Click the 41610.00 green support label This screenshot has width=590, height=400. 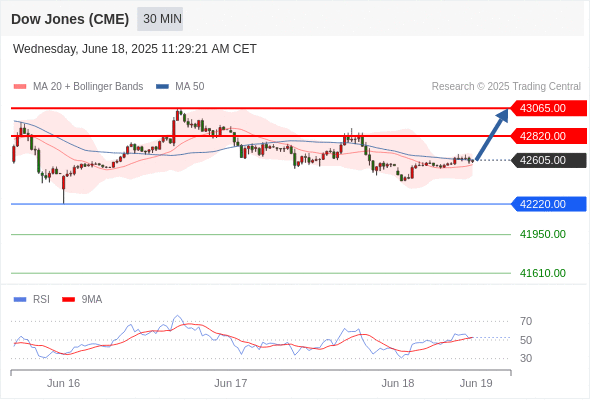pos(543,273)
